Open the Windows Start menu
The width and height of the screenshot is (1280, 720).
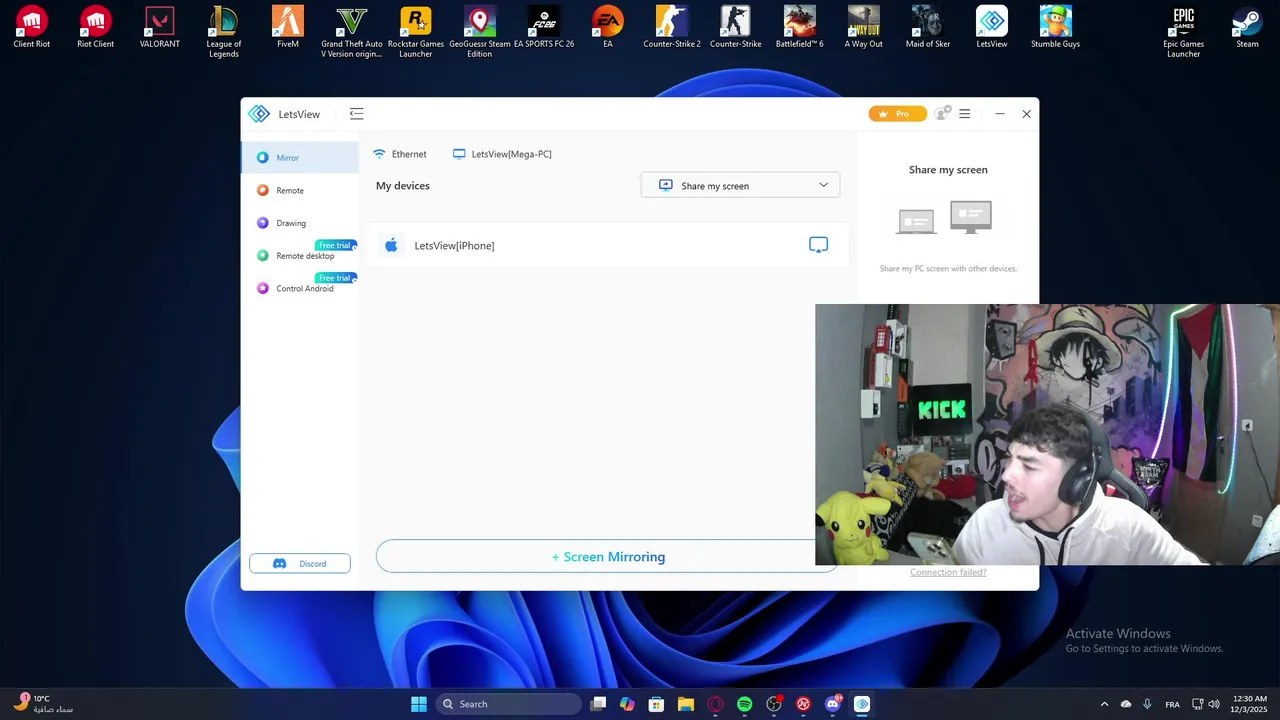point(419,704)
